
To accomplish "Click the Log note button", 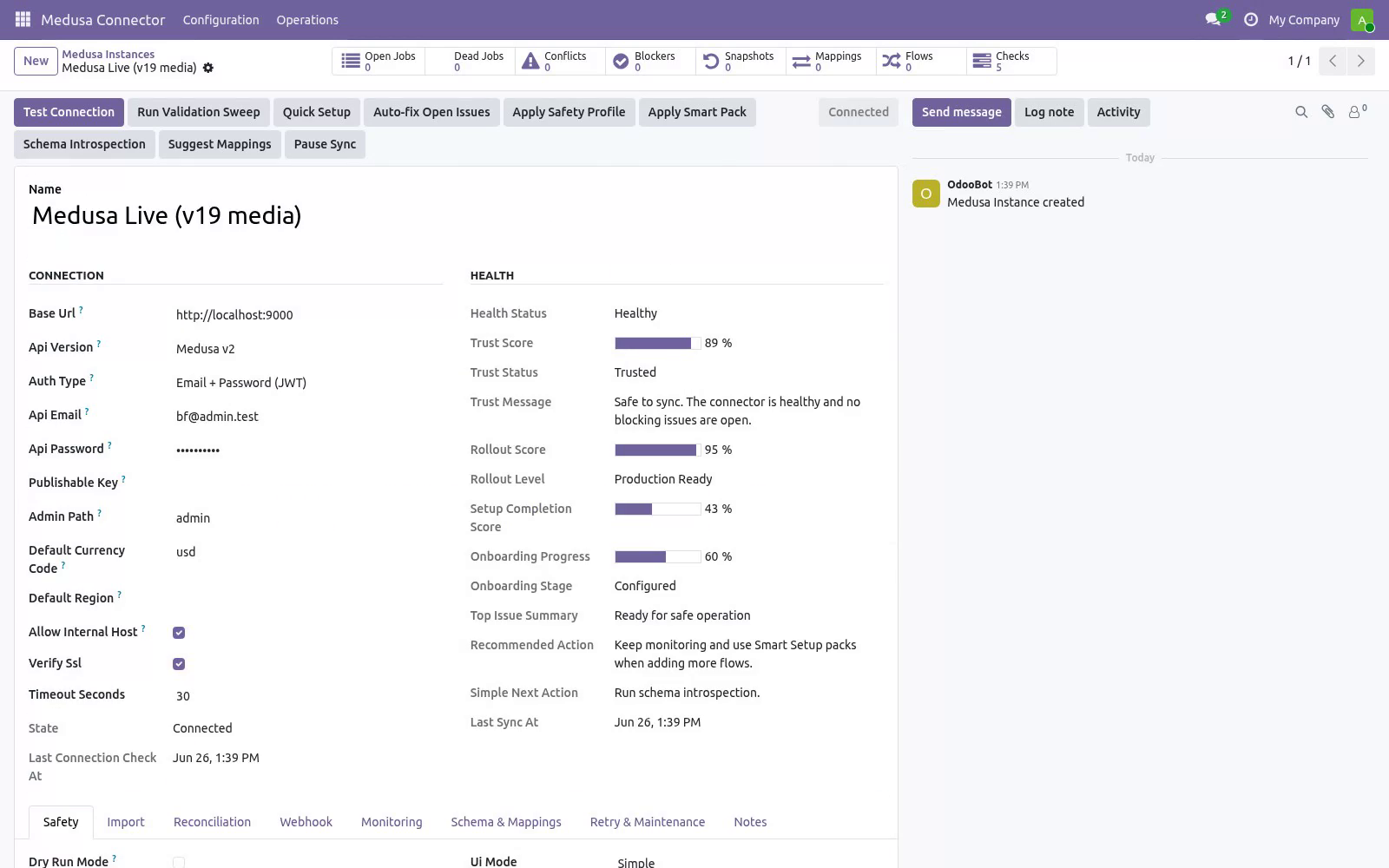I will tap(1049, 112).
